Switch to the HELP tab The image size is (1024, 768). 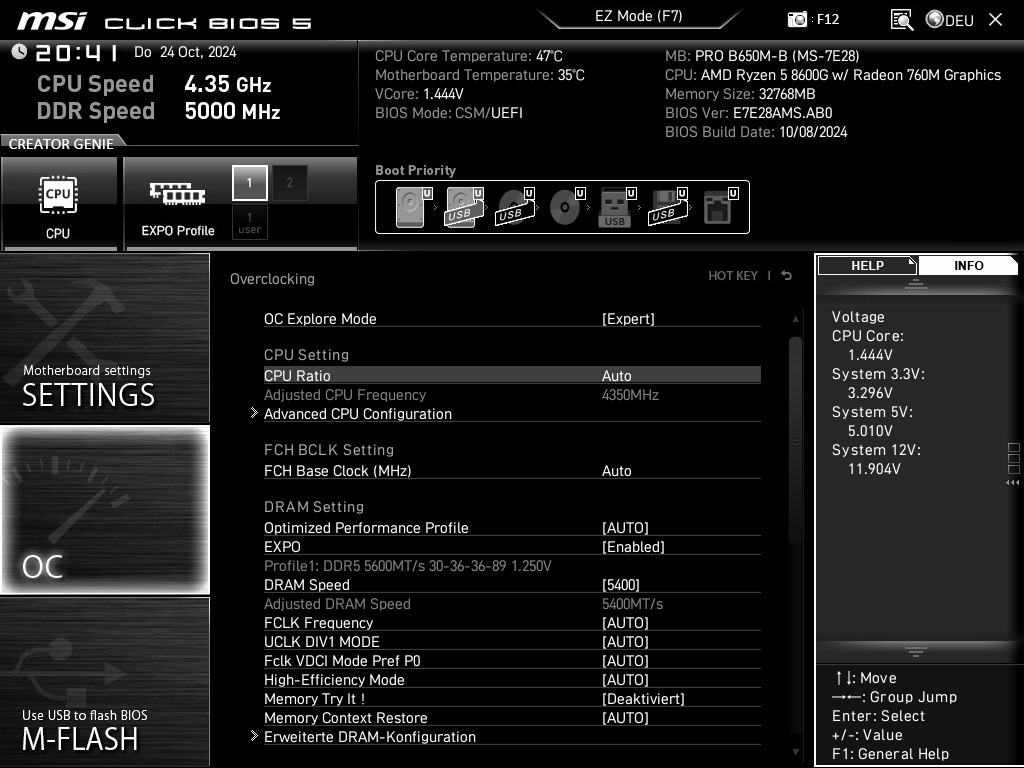[x=867, y=265]
